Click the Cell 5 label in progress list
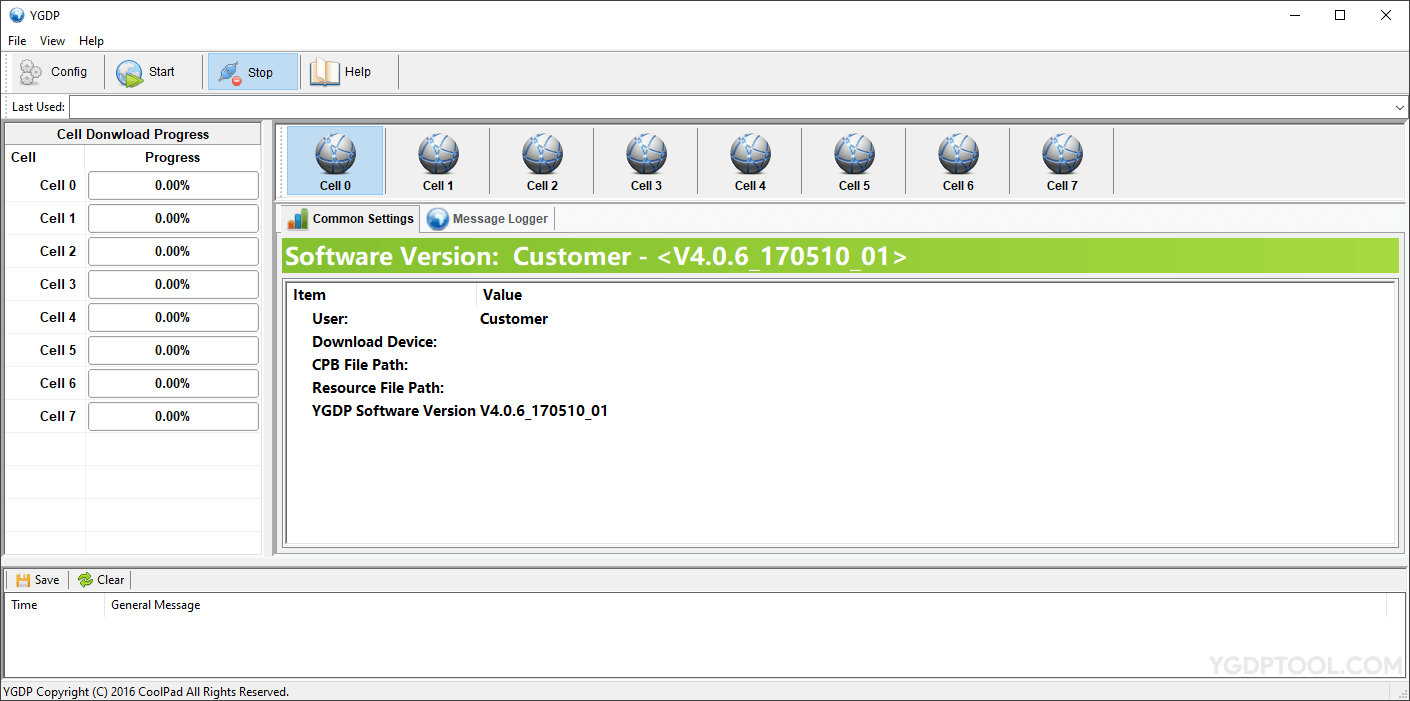1410x701 pixels. [x=58, y=350]
